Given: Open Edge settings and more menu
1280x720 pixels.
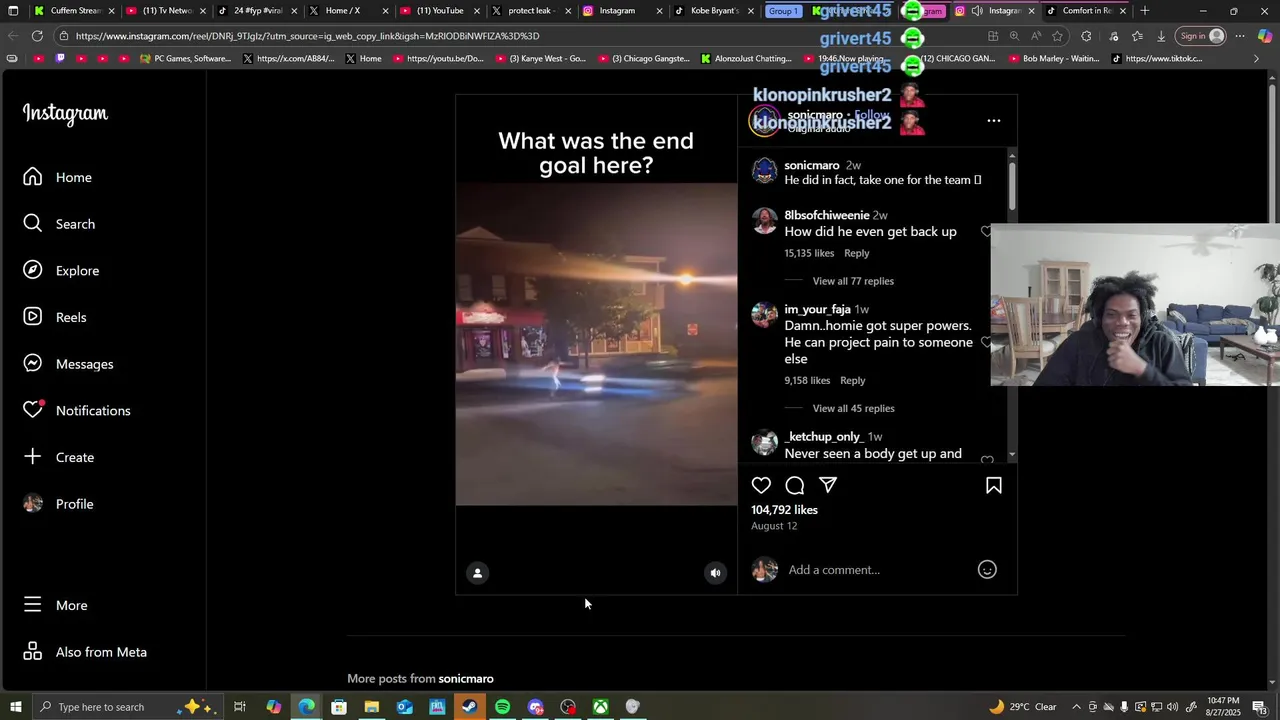Looking at the screenshot, I should click(1240, 36).
